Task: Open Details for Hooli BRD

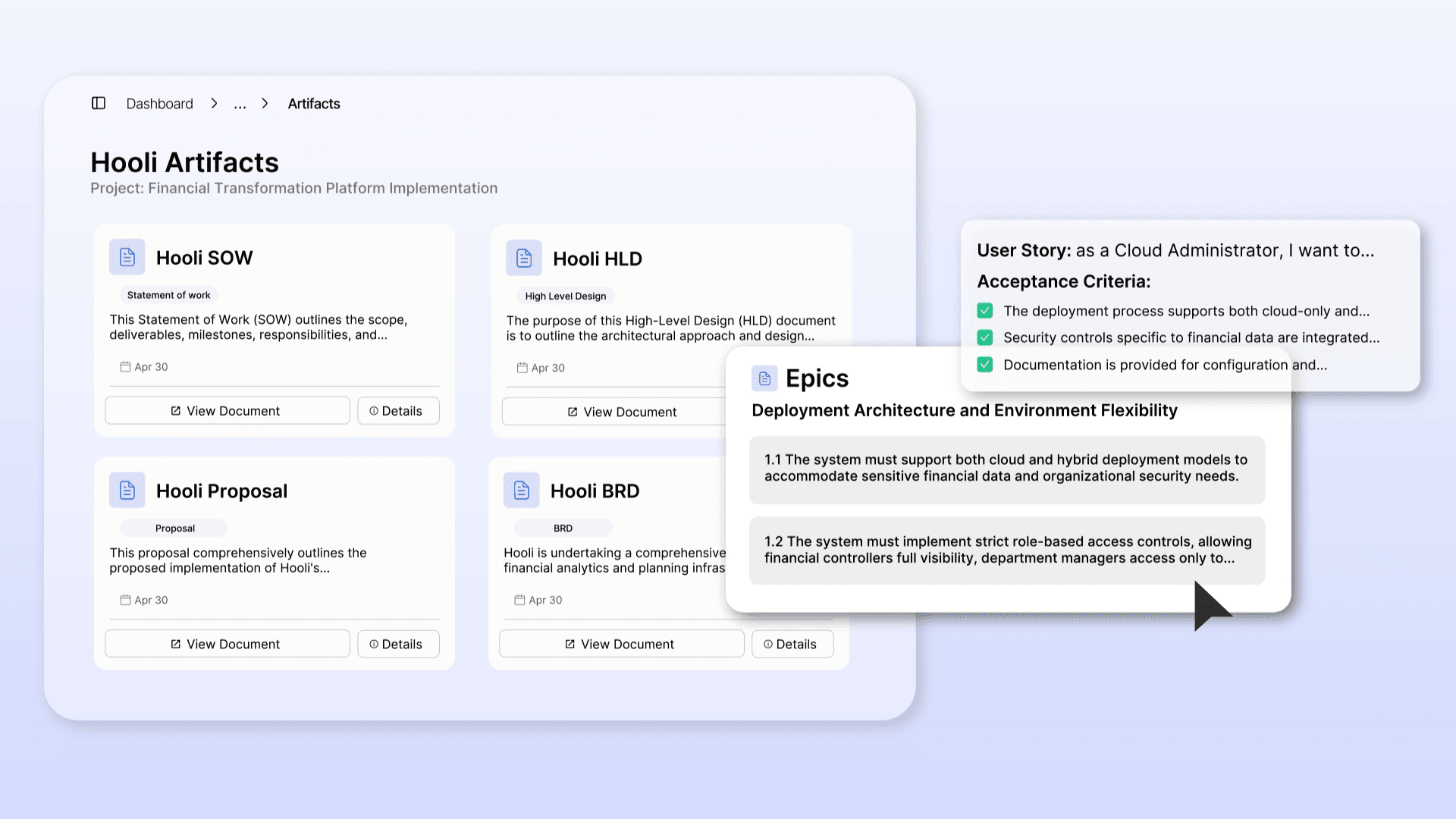Action: [792, 644]
